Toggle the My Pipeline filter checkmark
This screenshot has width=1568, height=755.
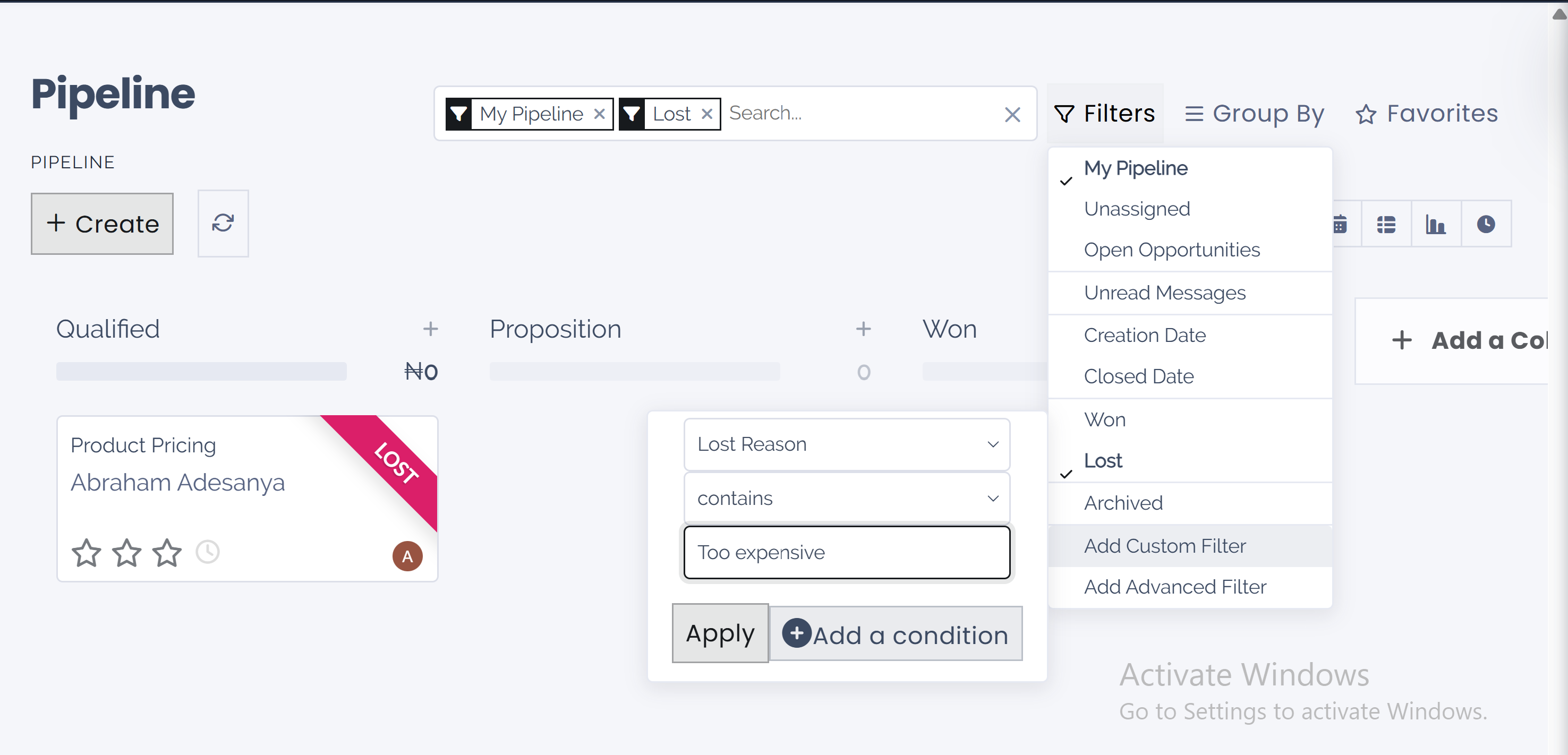[1136, 168]
